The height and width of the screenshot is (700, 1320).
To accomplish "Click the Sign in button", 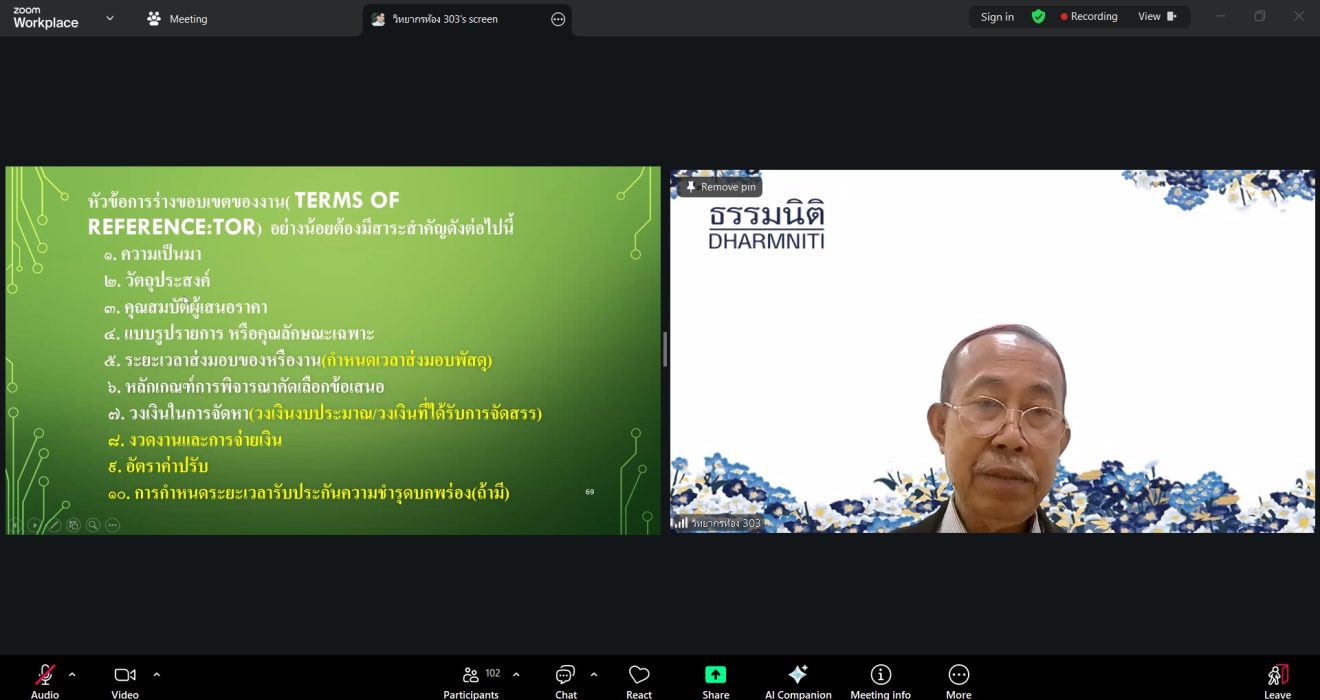I will coord(997,17).
